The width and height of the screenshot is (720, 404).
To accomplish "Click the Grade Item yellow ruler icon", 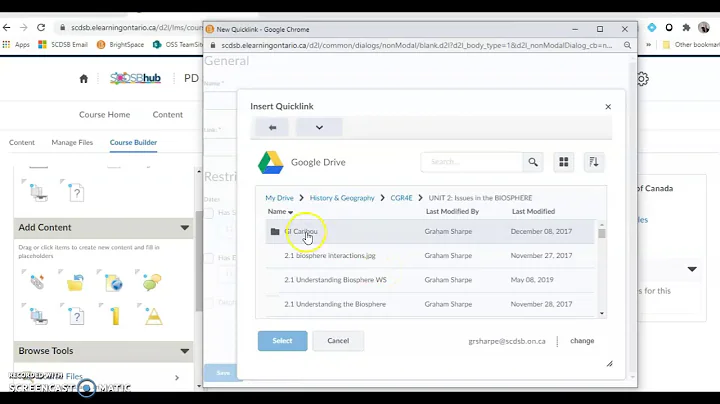I will pos(115,316).
